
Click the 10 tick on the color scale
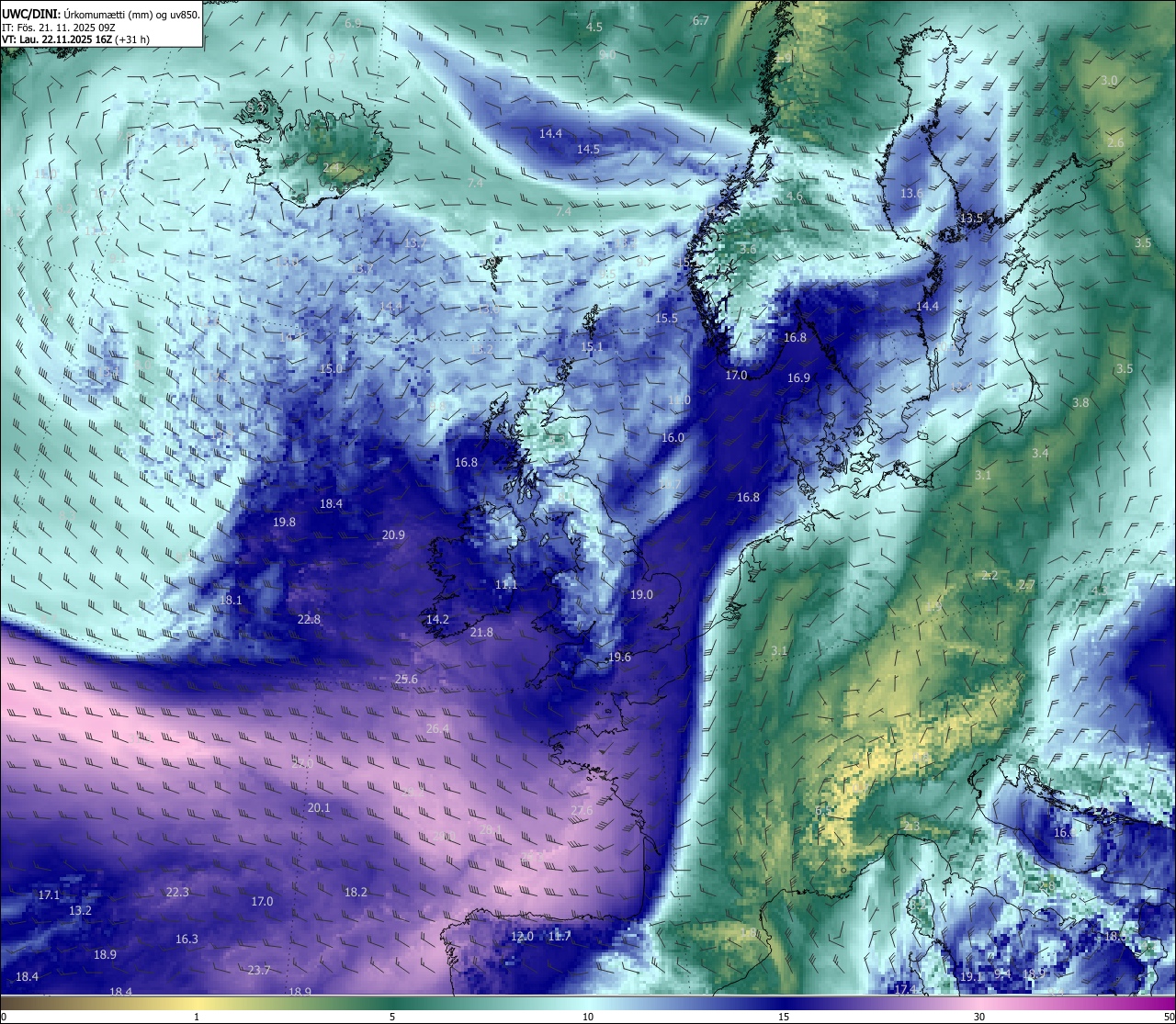coord(588,1017)
